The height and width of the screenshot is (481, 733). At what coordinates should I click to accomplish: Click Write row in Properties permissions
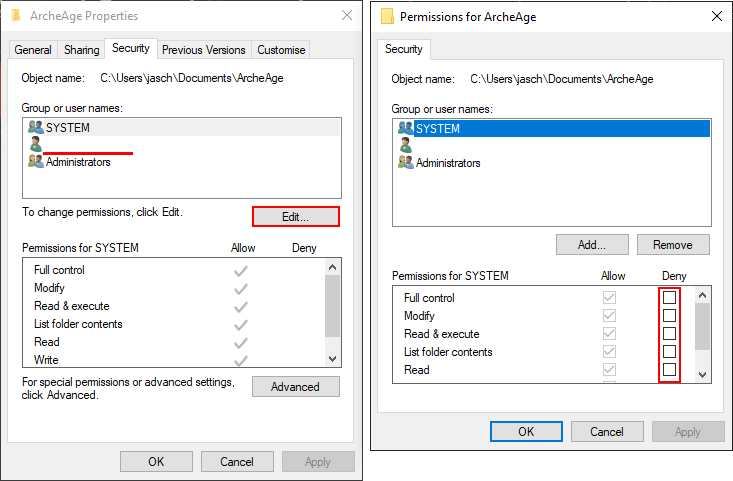[x=174, y=359]
